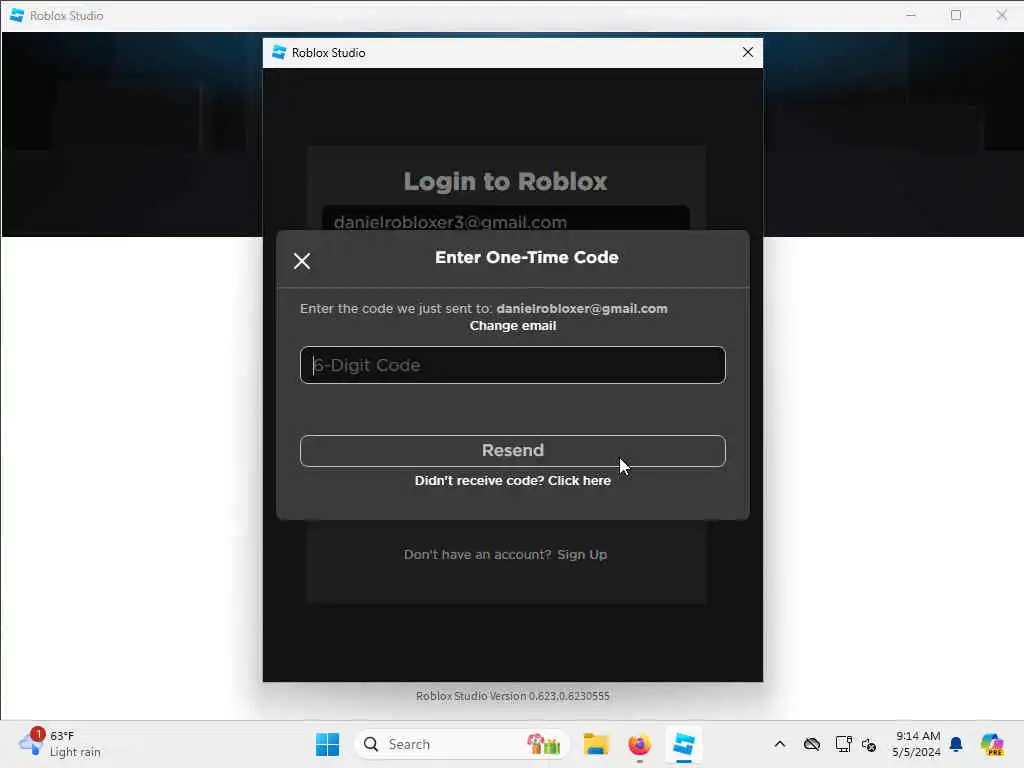Open Firefox from the taskbar

pos(639,744)
